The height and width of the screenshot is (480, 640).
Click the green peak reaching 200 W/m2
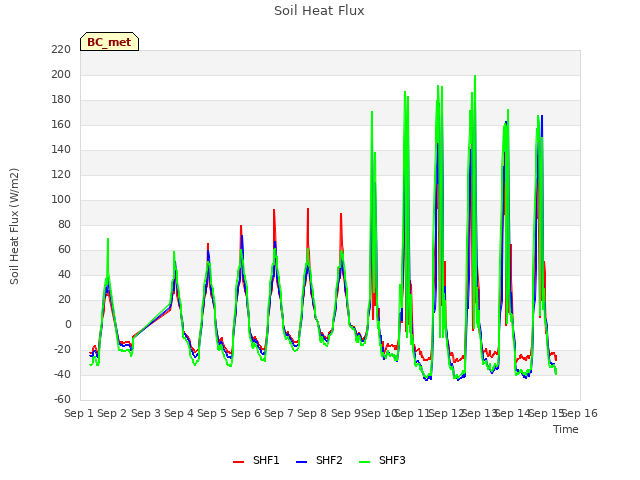click(x=475, y=76)
